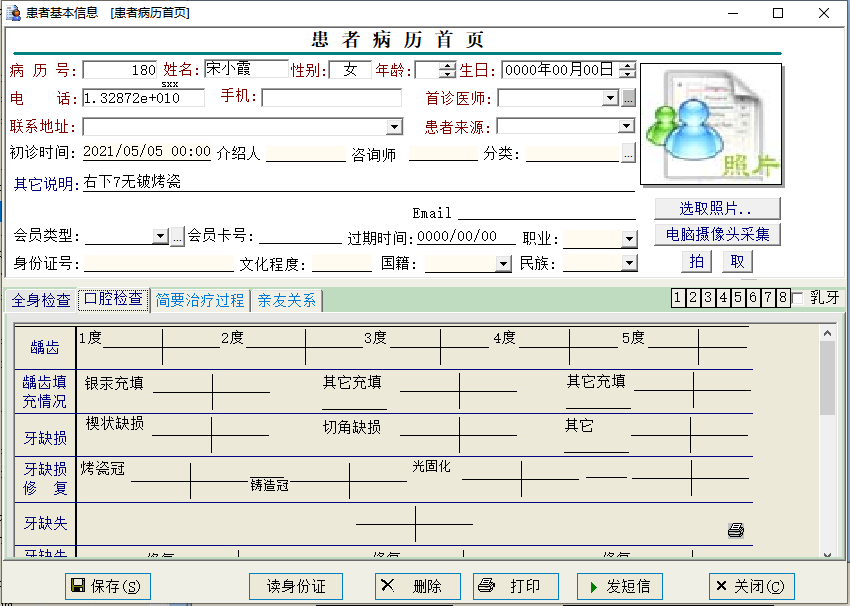Click the 姓名 field containing 宋小霞
Screen dimensions: 850x606
(x=246, y=68)
